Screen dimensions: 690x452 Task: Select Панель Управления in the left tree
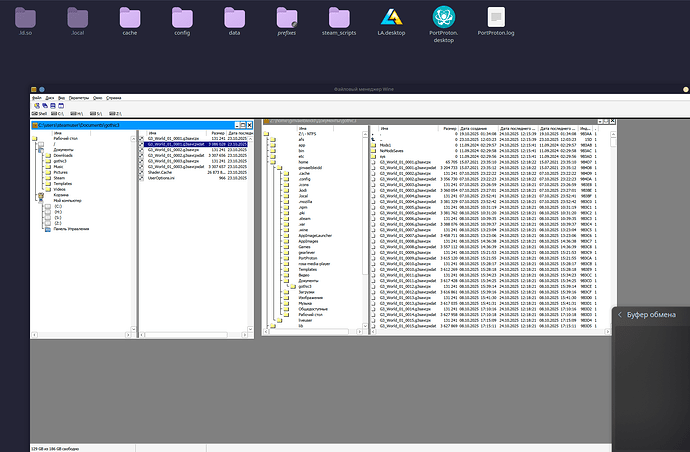[69, 229]
